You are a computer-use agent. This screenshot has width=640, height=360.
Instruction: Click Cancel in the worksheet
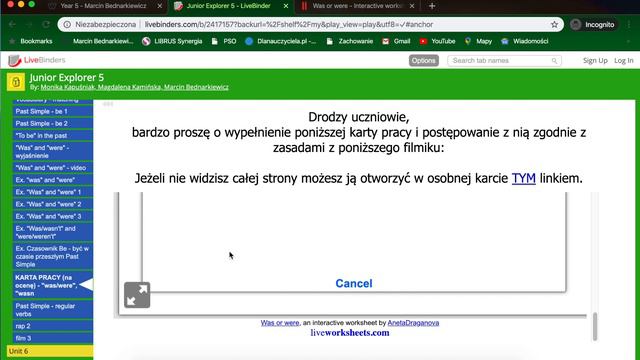coord(354,283)
